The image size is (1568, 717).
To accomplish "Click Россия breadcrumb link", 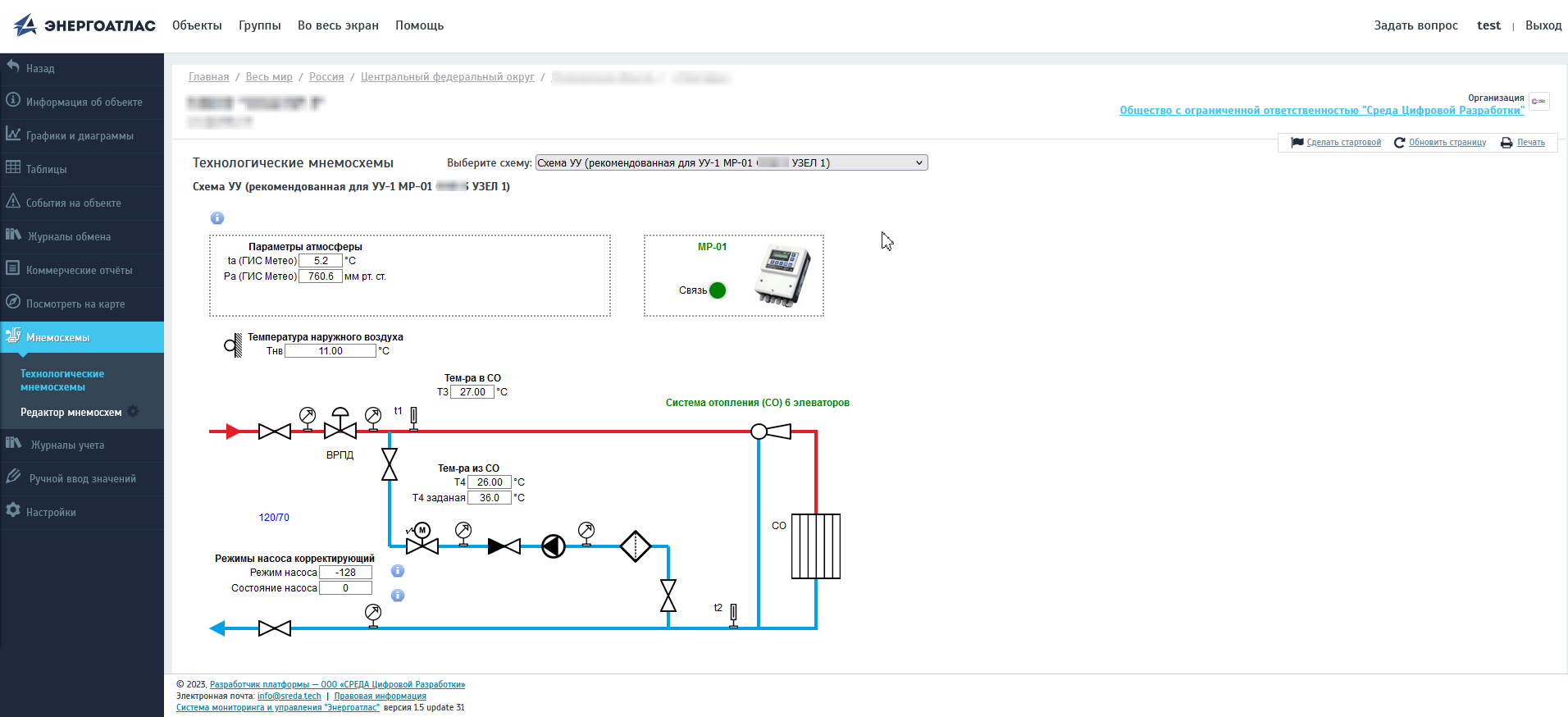I will tap(326, 76).
